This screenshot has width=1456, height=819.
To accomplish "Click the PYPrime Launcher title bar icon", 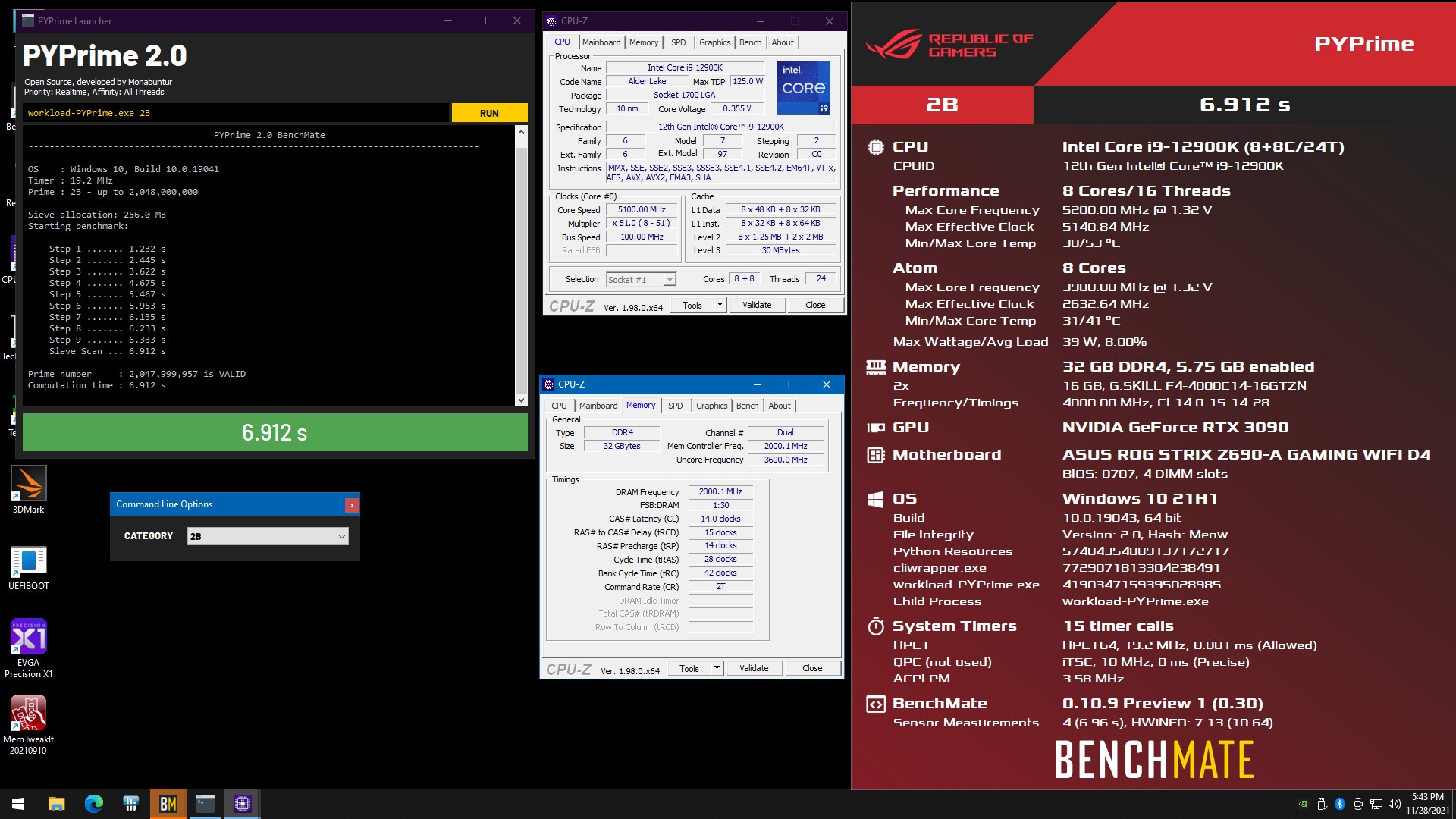I will 28,20.
